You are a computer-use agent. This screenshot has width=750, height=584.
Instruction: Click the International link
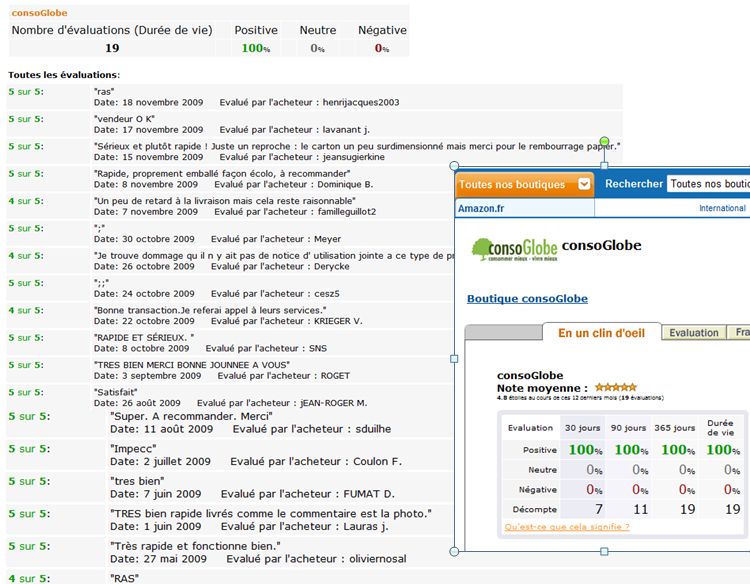click(x=722, y=208)
